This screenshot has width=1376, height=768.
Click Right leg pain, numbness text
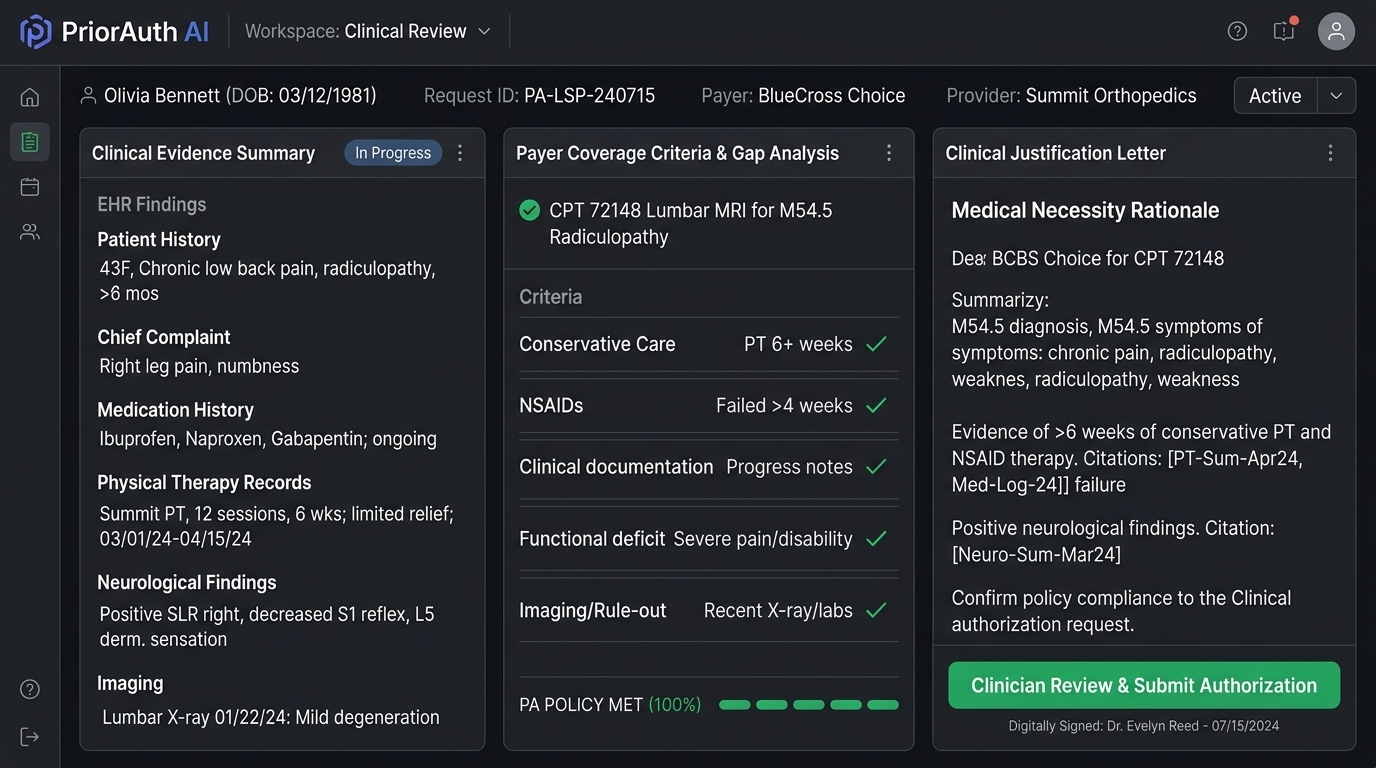pyautogui.click(x=199, y=366)
